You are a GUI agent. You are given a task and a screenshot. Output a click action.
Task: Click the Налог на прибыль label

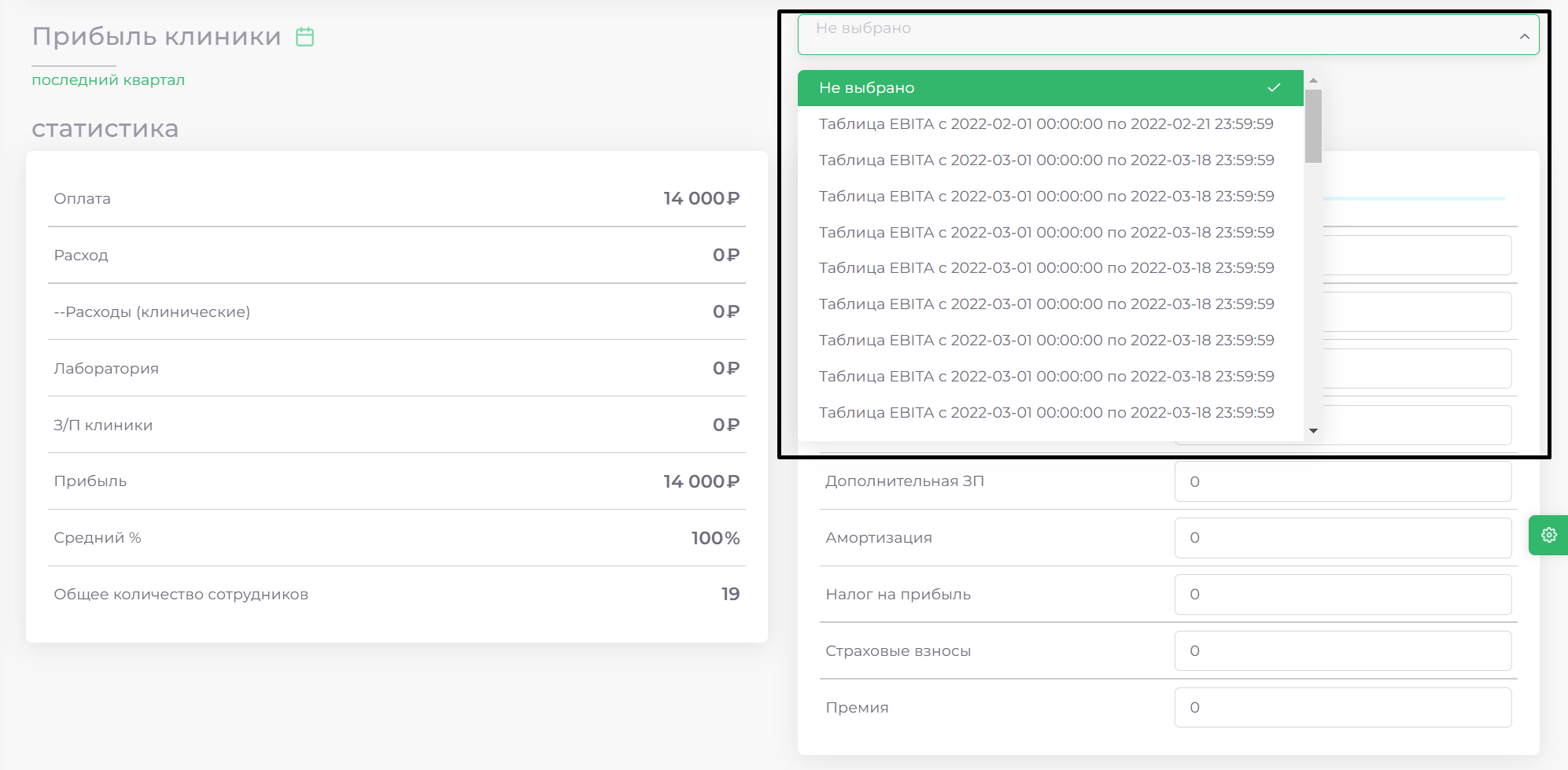point(898,595)
